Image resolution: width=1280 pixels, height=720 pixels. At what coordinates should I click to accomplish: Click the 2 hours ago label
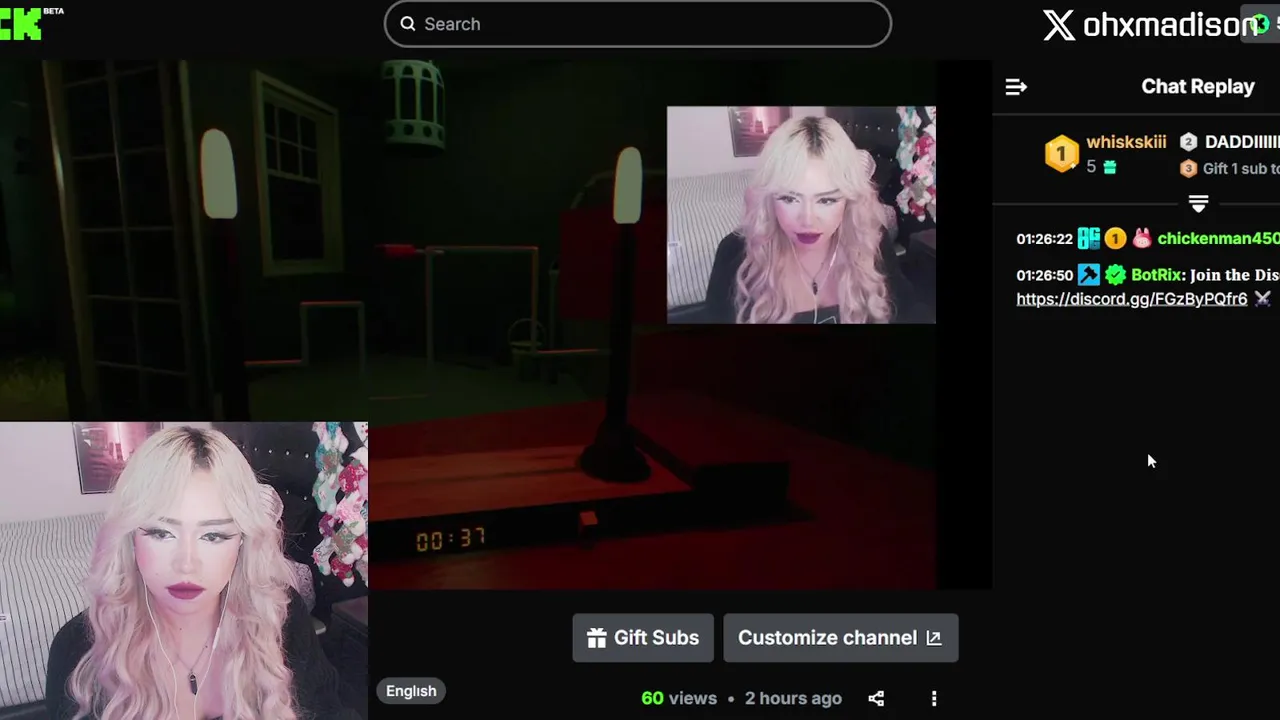[x=793, y=698]
